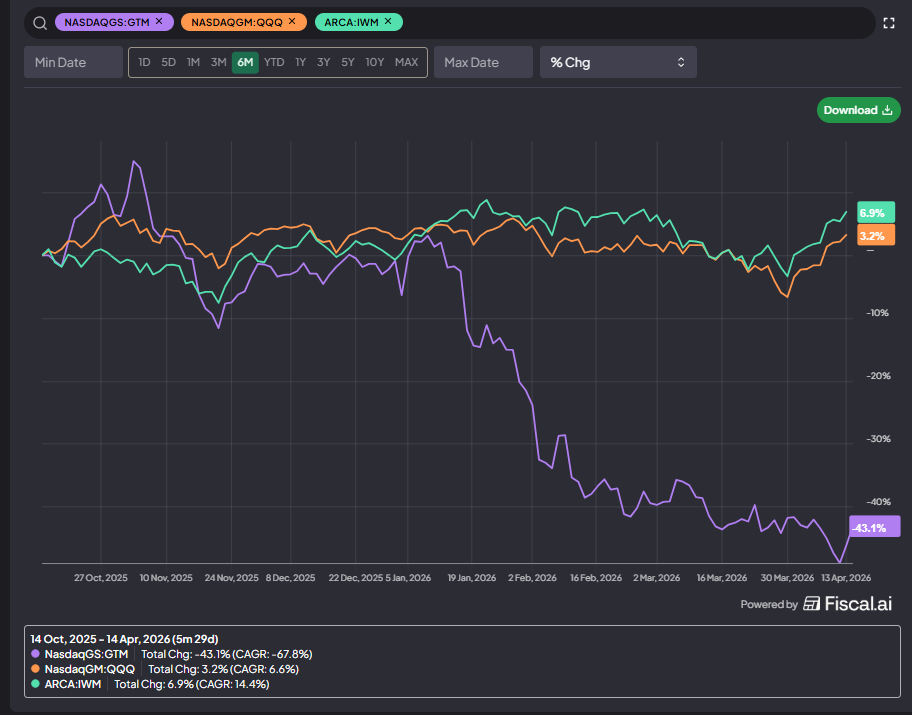
Task: Select the MAX time range
Action: coord(407,62)
